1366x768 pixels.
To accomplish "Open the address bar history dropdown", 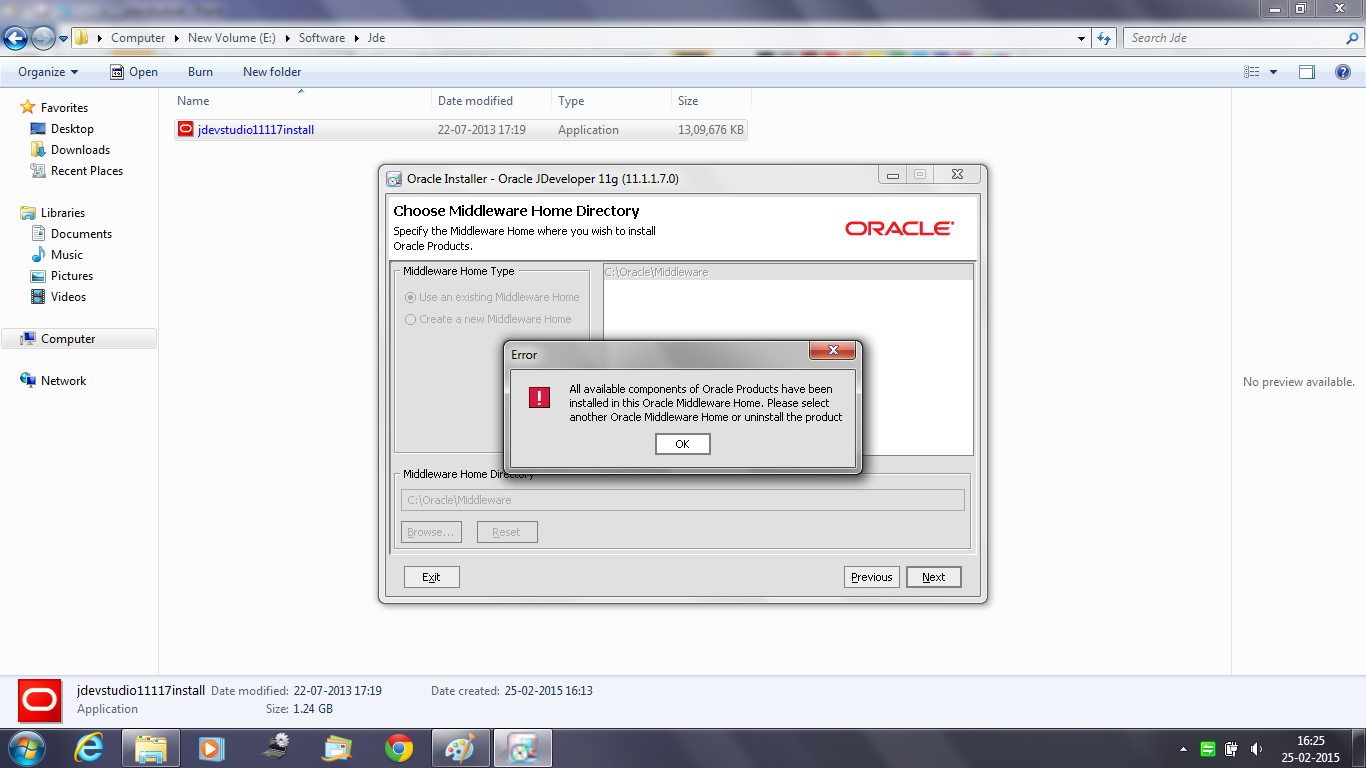I will click(1082, 39).
